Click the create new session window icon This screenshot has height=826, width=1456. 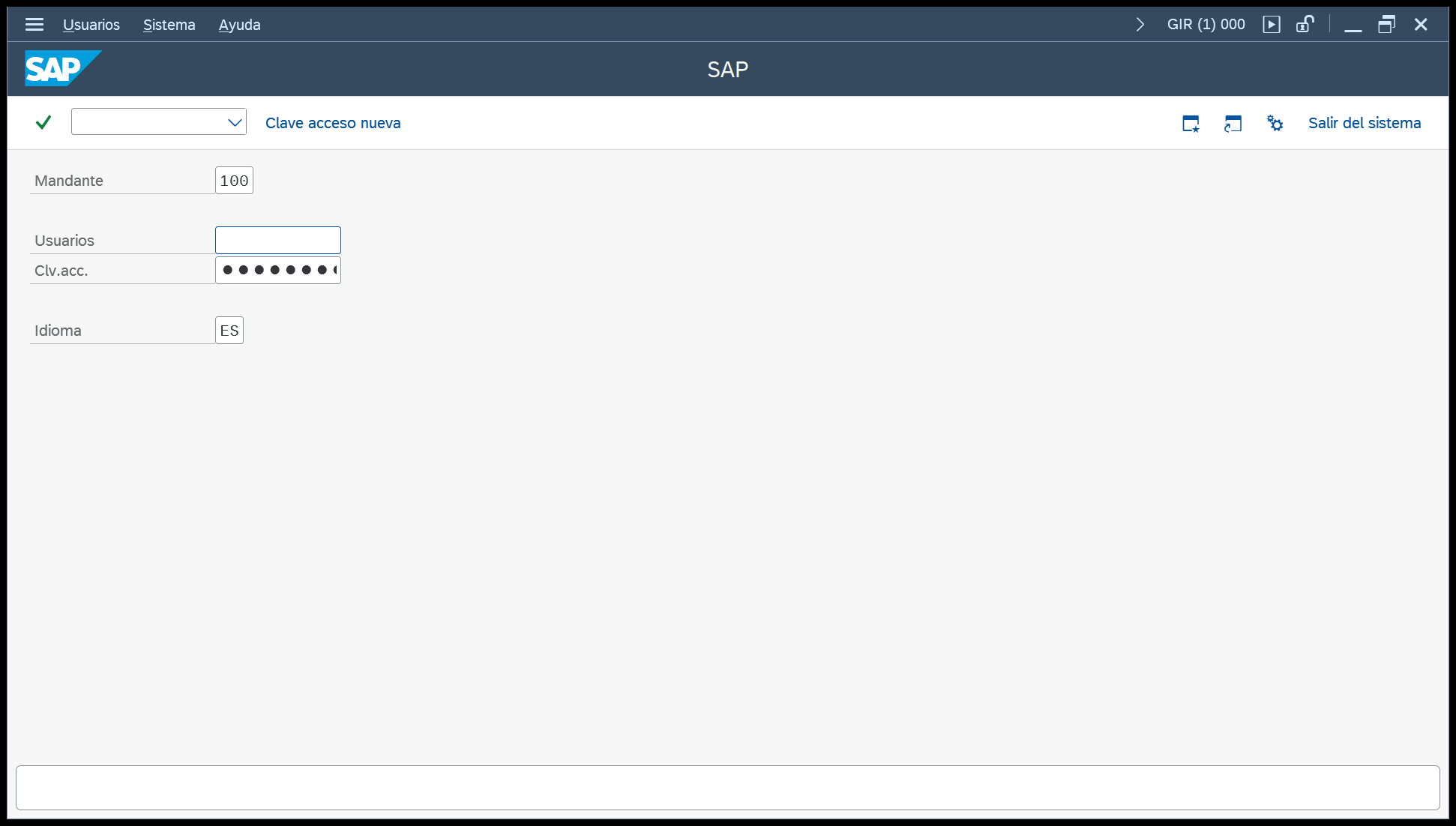click(x=1191, y=123)
